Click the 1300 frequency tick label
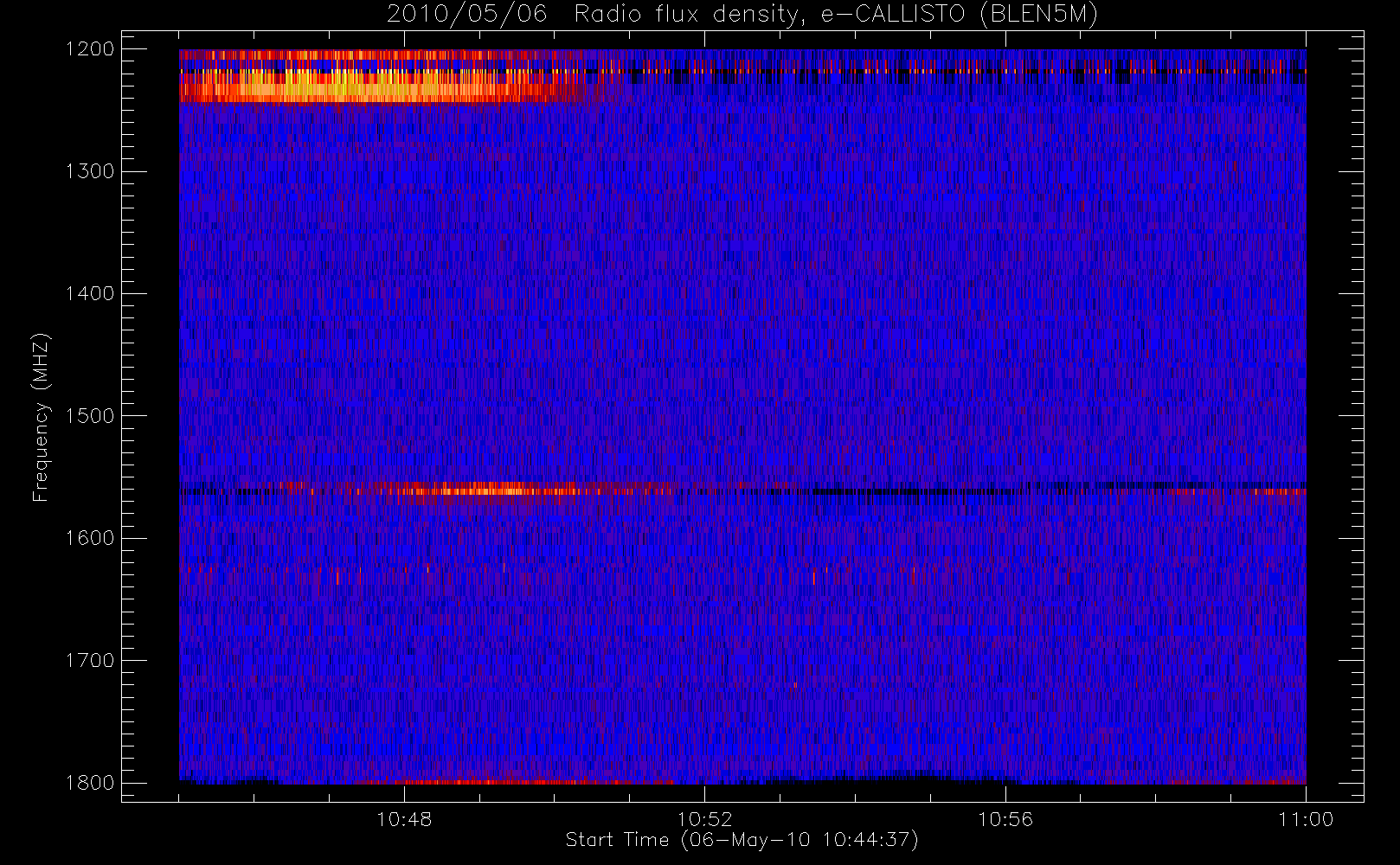1400x865 pixels. (x=90, y=171)
